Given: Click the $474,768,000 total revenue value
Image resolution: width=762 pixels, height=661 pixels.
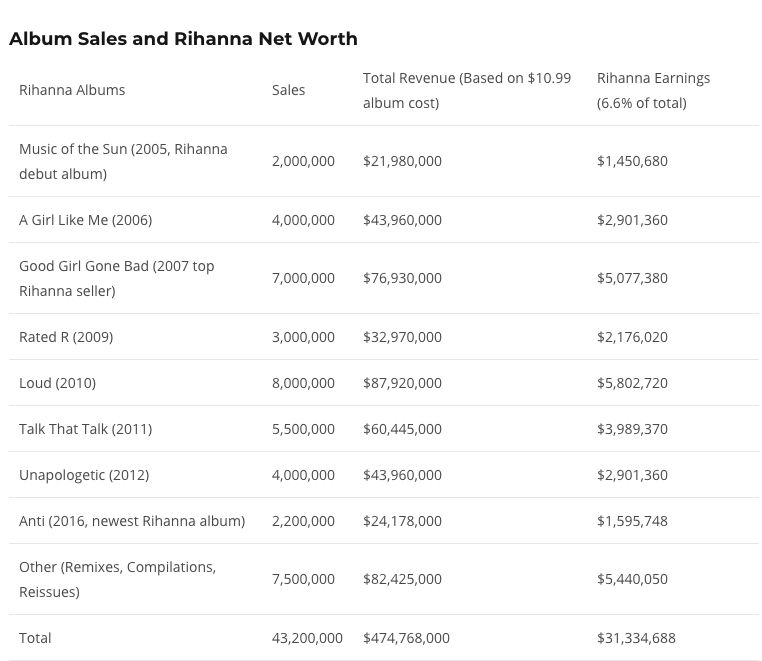Looking at the screenshot, I should coord(406,638).
